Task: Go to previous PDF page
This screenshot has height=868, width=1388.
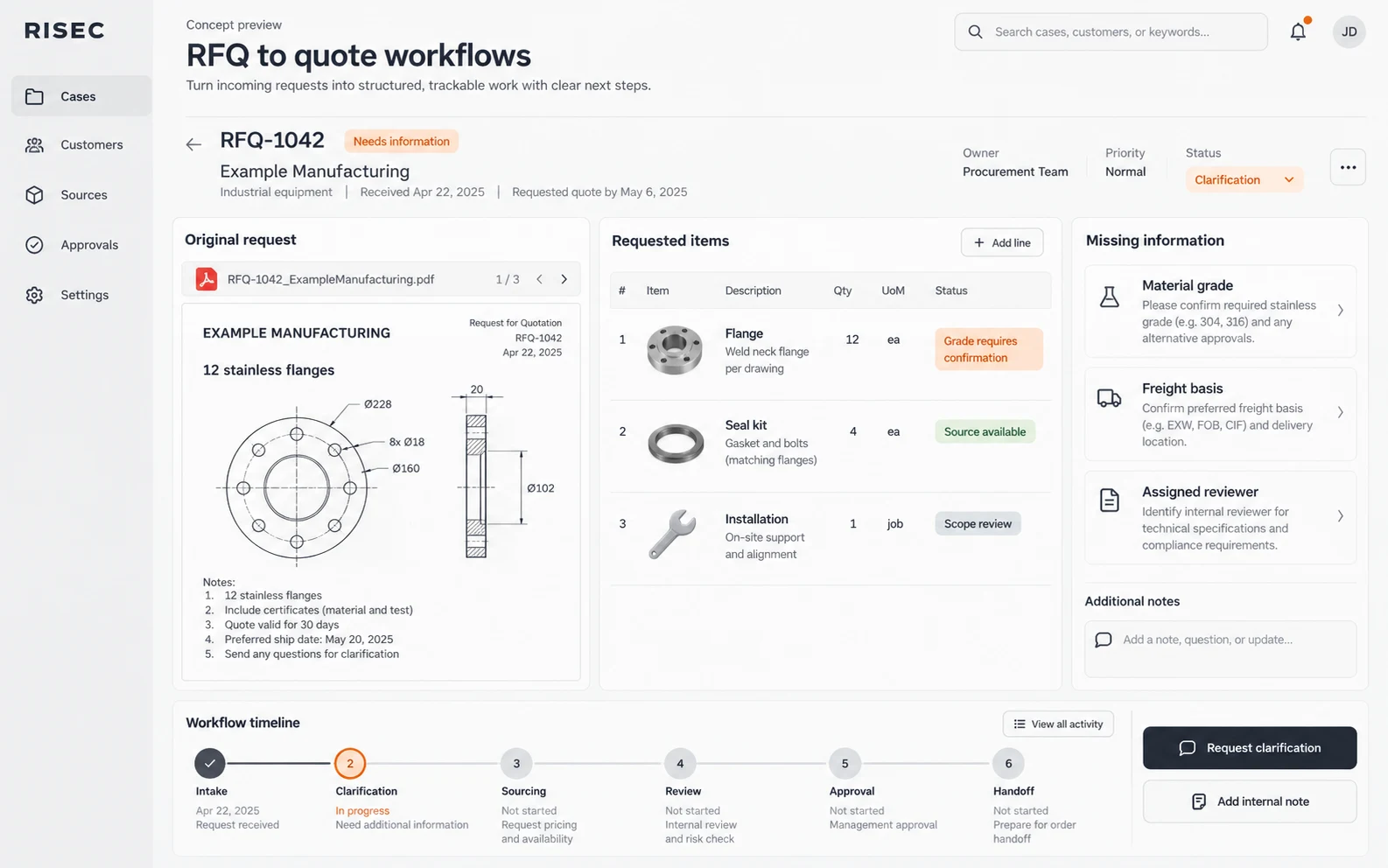Action: point(539,279)
